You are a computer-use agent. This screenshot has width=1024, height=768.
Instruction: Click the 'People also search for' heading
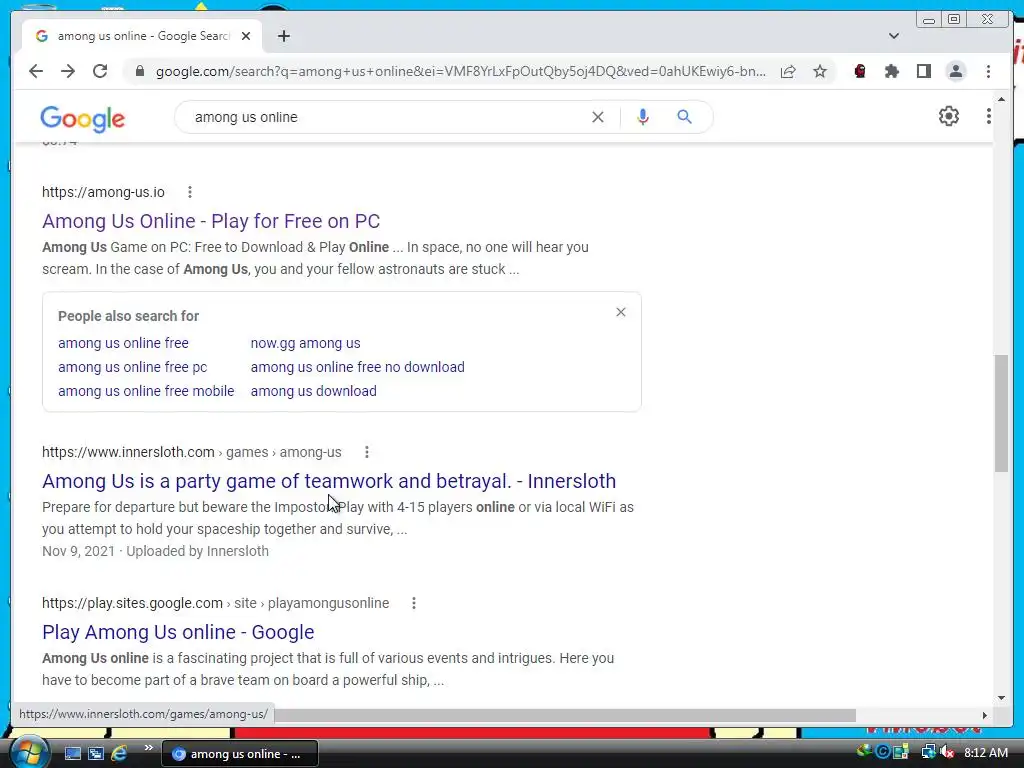129,316
